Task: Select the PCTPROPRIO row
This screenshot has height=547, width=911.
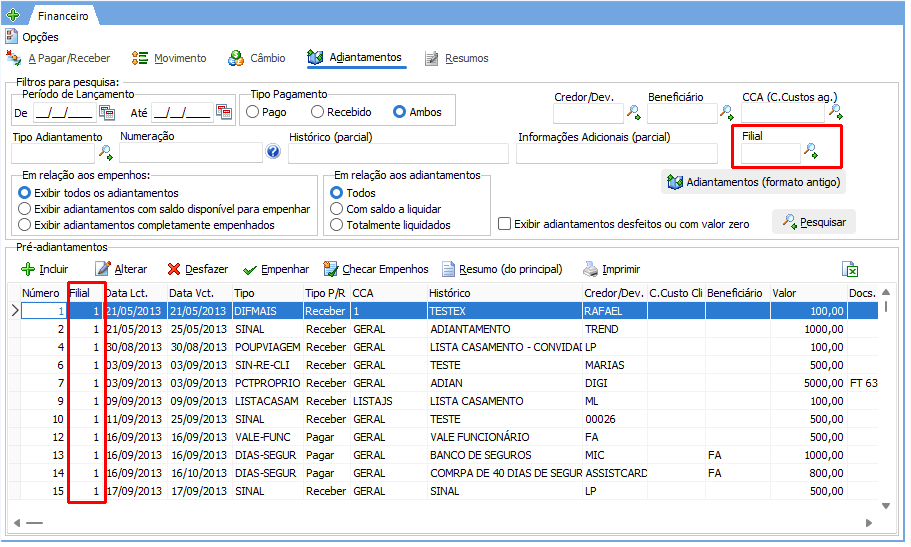Action: pyautogui.click(x=449, y=383)
